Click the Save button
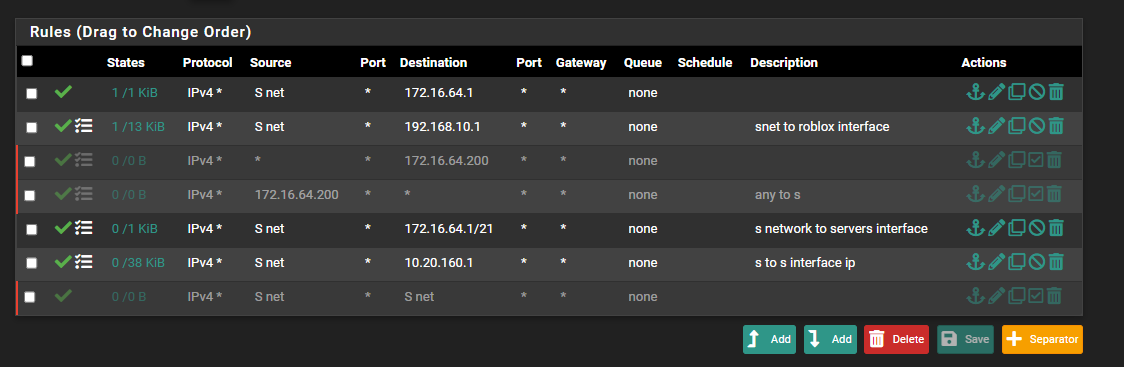 pyautogui.click(x=966, y=339)
